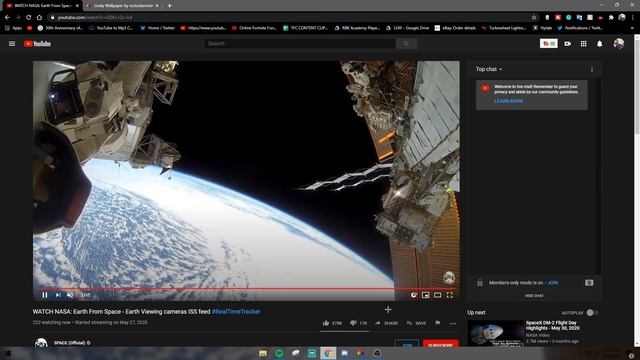Click the YouTube search magnifier button
This screenshot has height=360, width=640.
click(x=406, y=44)
